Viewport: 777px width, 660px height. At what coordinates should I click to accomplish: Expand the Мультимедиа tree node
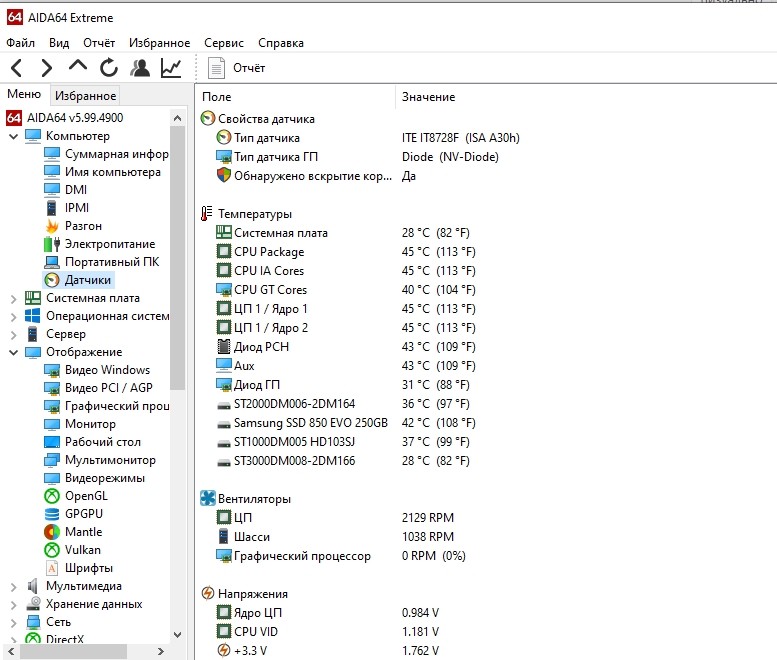pos(13,586)
